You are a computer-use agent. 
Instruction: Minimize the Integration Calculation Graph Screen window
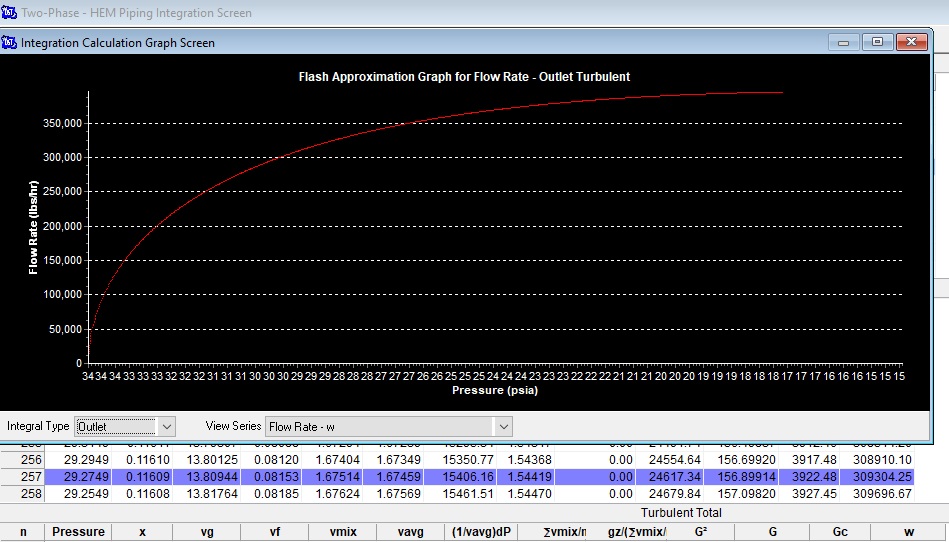(844, 42)
